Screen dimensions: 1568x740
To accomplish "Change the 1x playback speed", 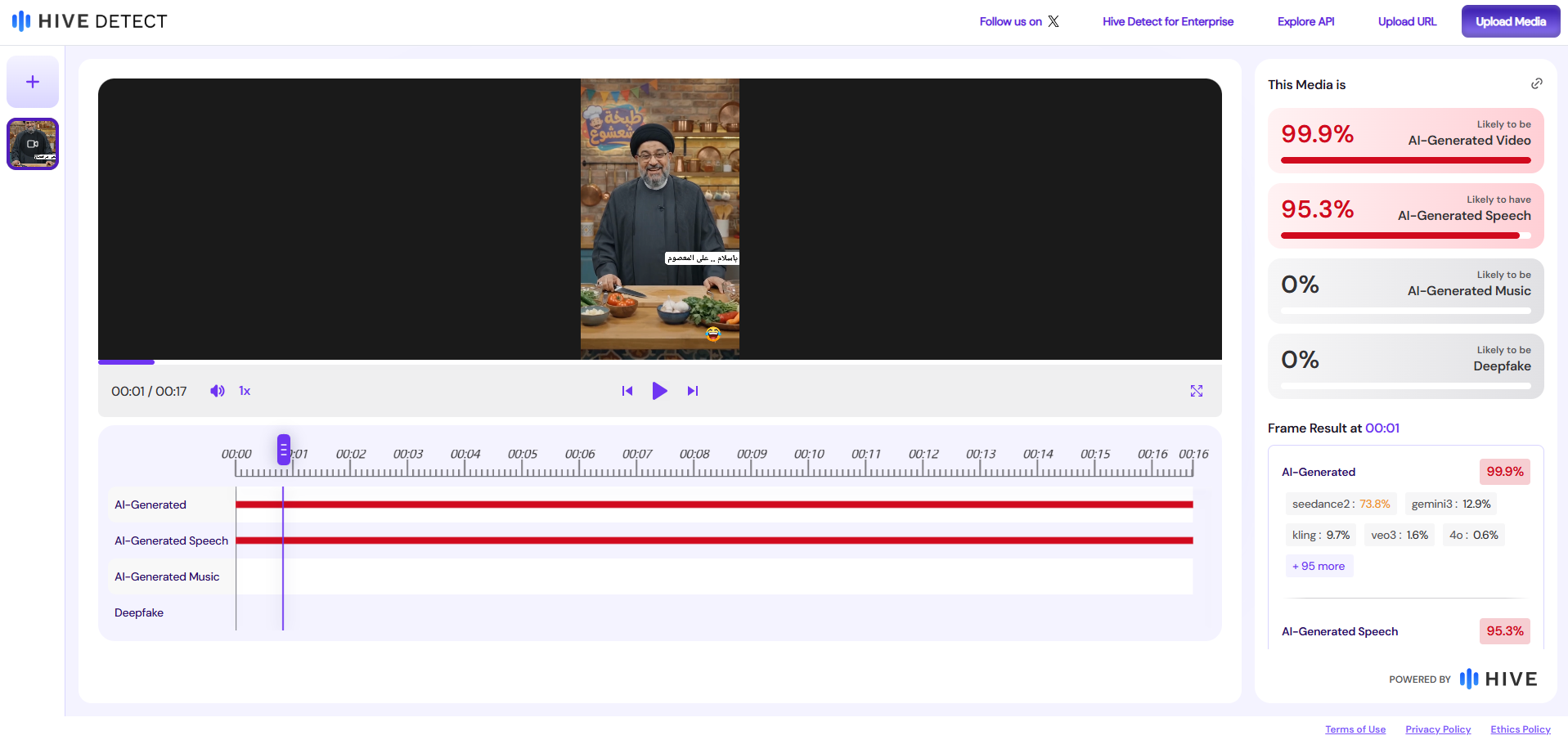I will tap(245, 391).
